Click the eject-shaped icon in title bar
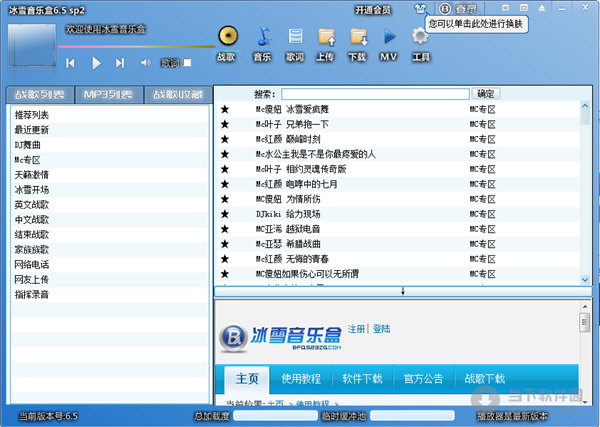Screen dimensions: 600x427 coord(542,8)
